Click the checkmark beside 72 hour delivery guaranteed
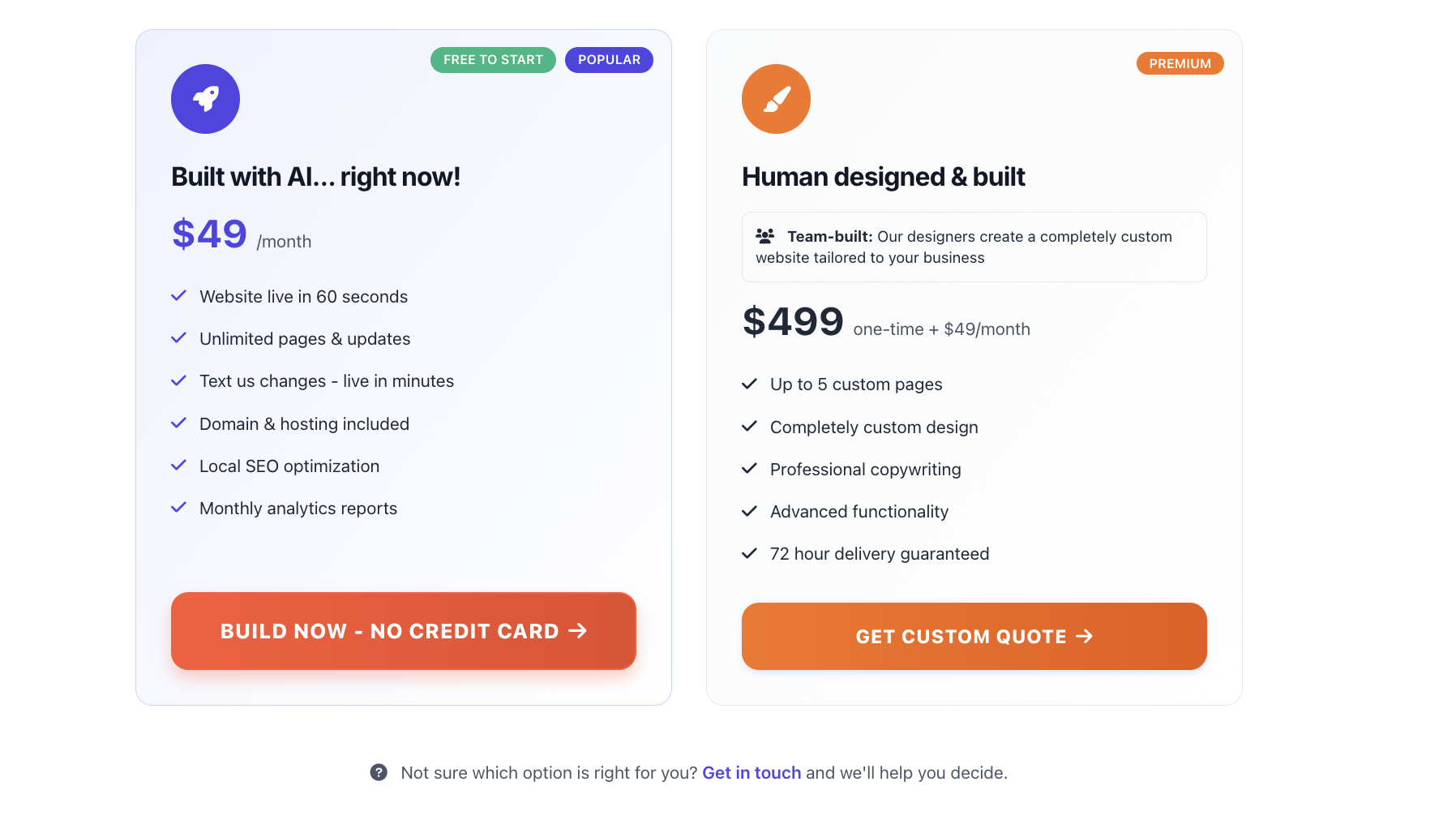This screenshot has width=1456, height=816. pos(750,553)
